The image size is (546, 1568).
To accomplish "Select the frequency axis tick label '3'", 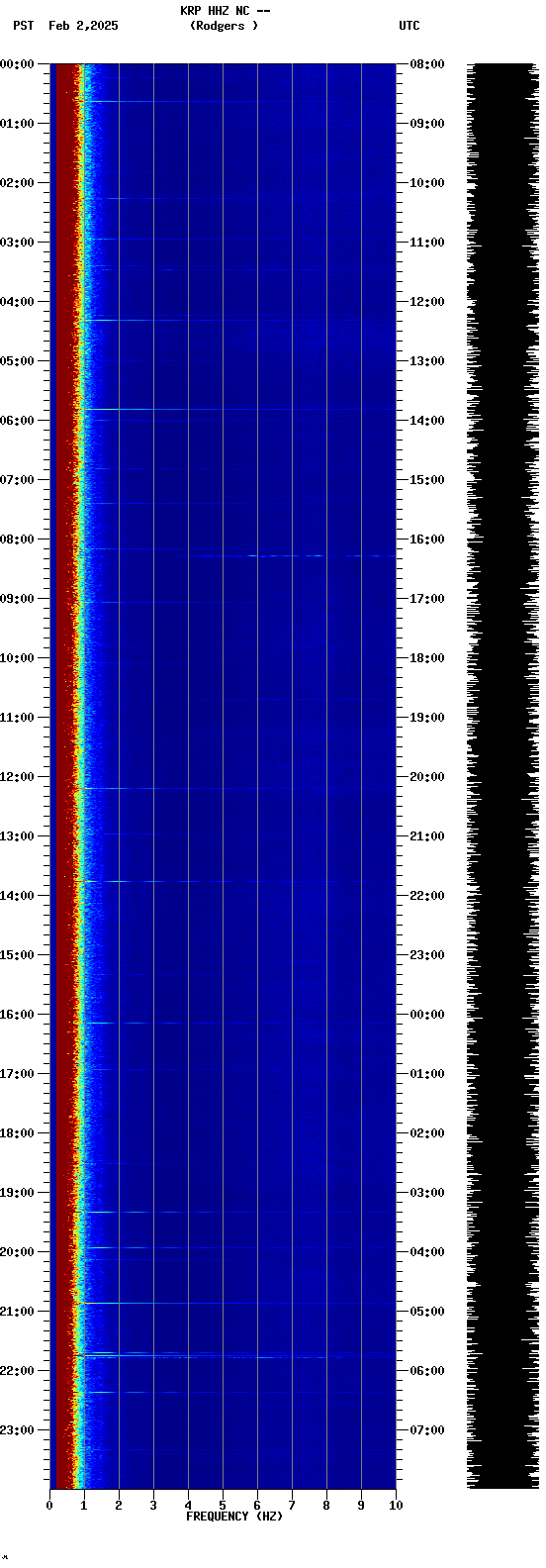I will pyautogui.click(x=153, y=1506).
